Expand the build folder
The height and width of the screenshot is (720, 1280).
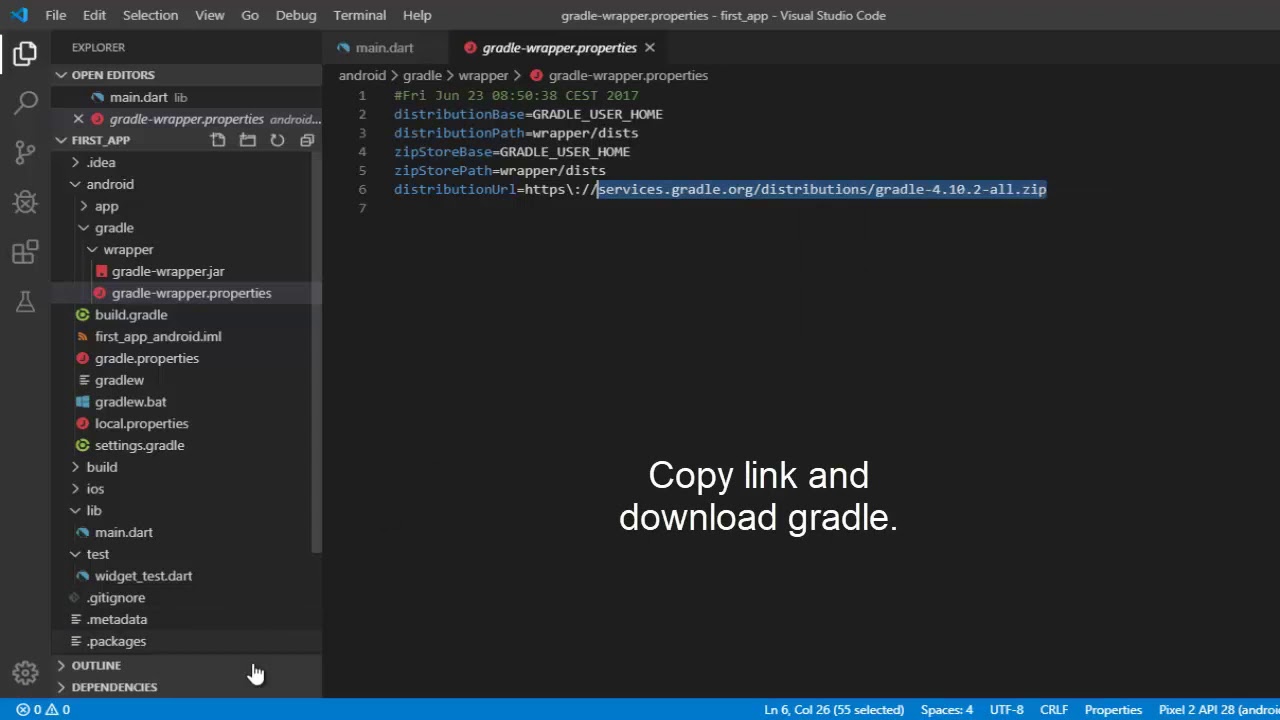[75, 467]
